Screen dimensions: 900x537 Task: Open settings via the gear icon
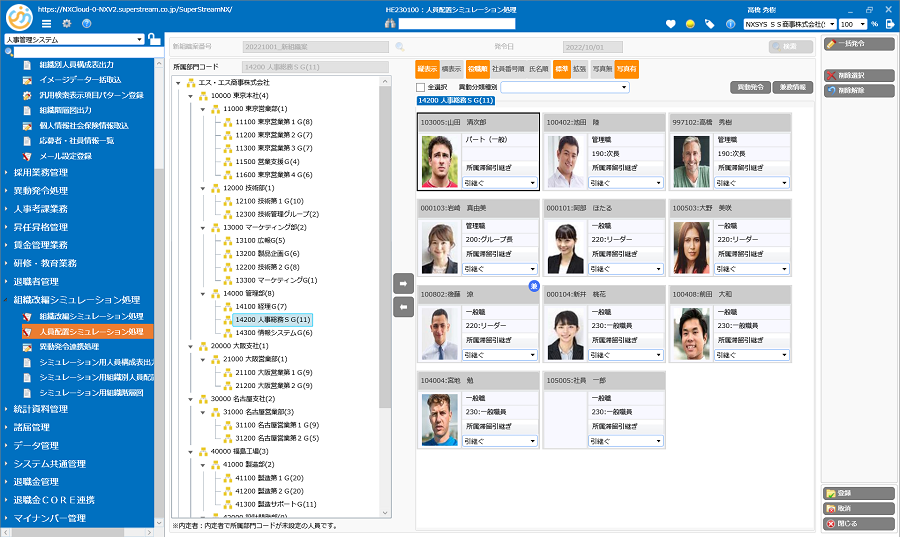pos(66,23)
